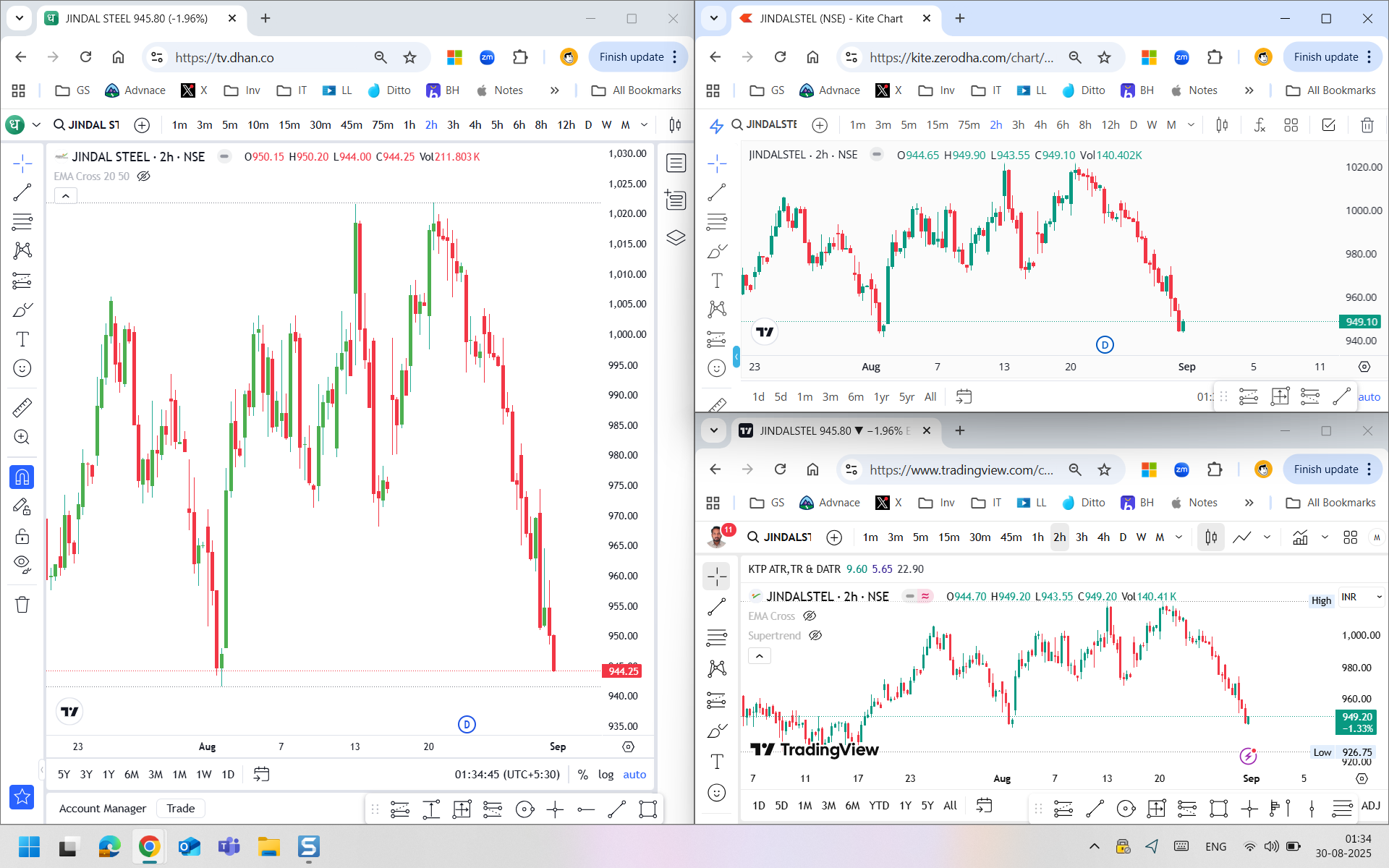Open the layers object tree icon in Dhan right panel
1389x868 pixels.
pos(676,237)
